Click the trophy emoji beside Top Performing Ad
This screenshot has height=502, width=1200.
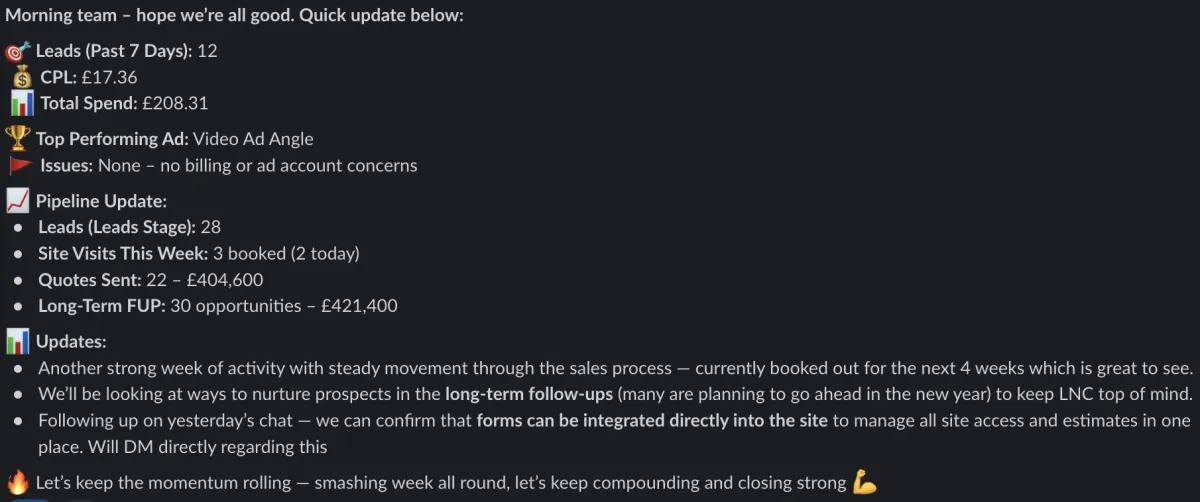[x=18, y=139]
